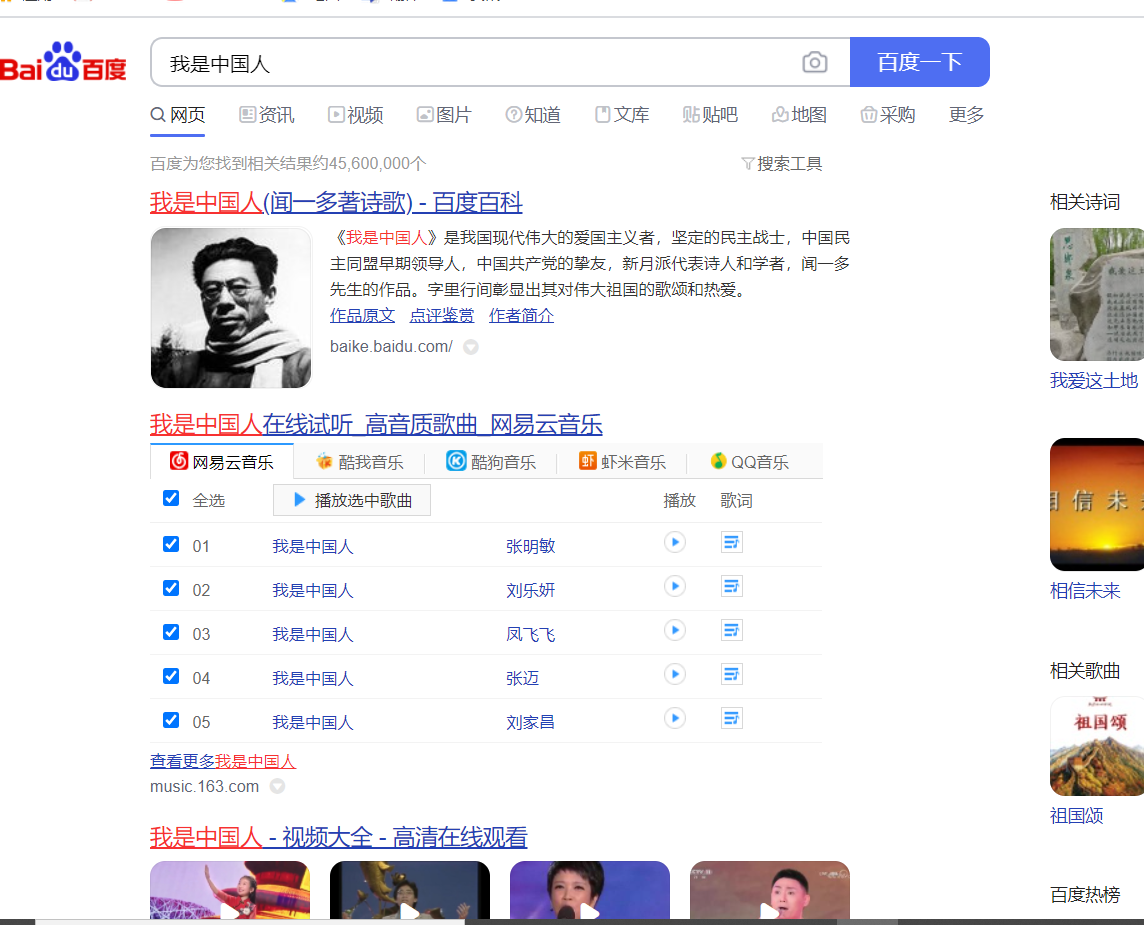Select the 虾米音乐 music source tab

point(622,462)
